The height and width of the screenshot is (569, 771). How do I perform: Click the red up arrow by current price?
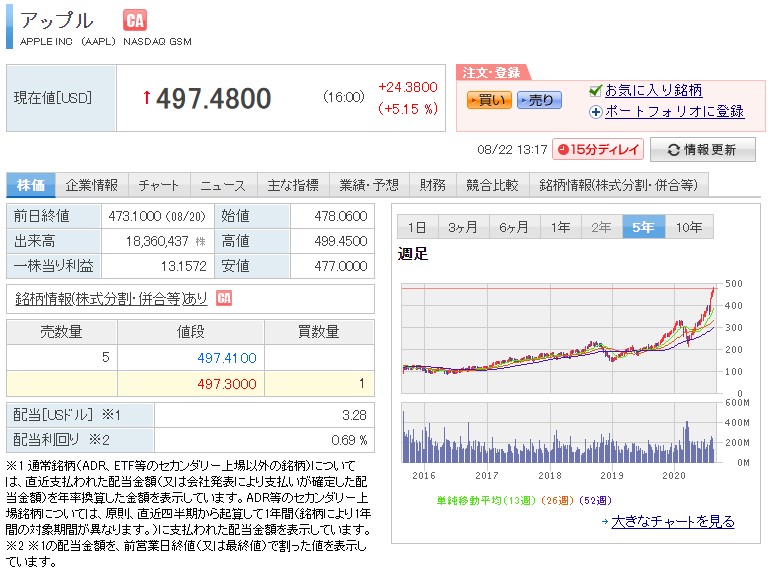(x=147, y=97)
